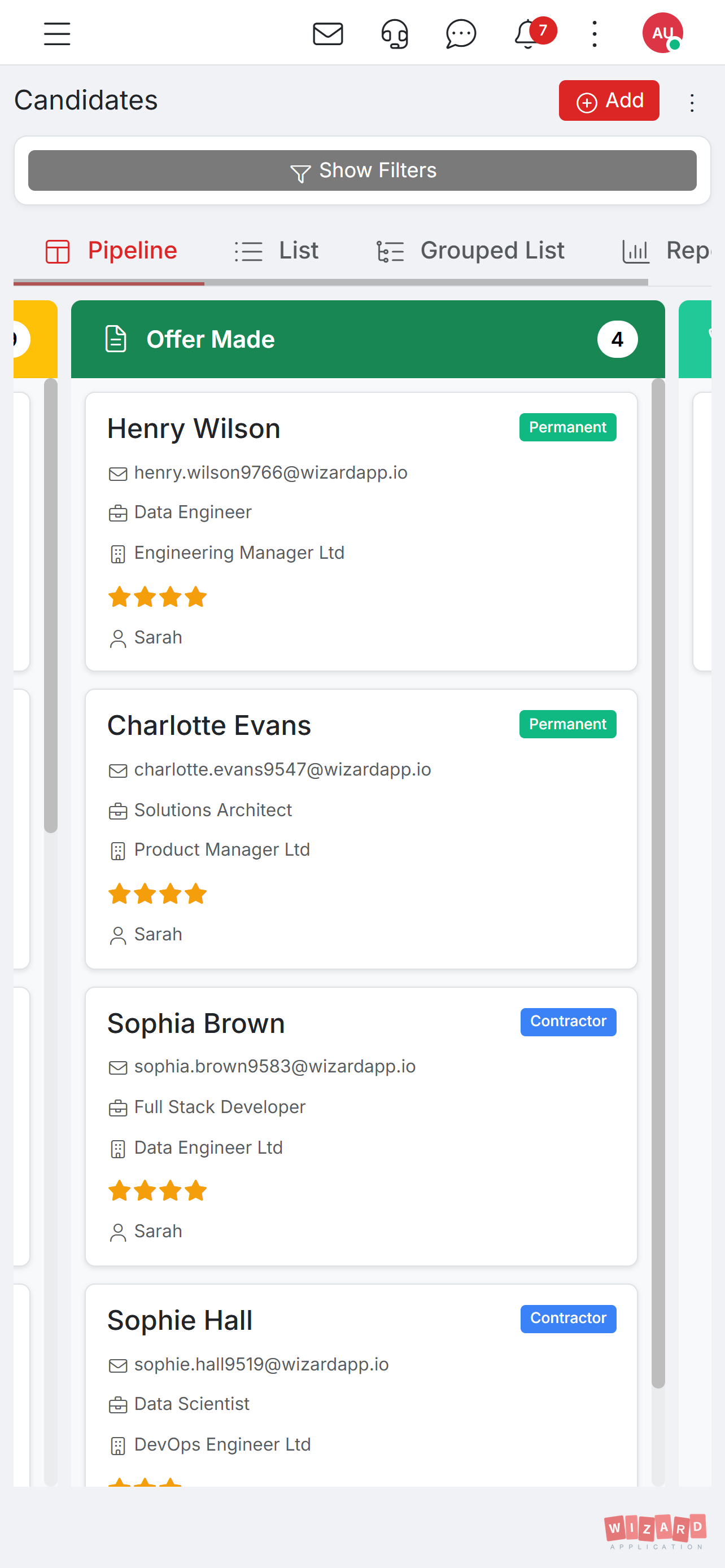Open the mail envelope icon
Image resolution: width=725 pixels, height=1568 pixels.
tap(327, 33)
